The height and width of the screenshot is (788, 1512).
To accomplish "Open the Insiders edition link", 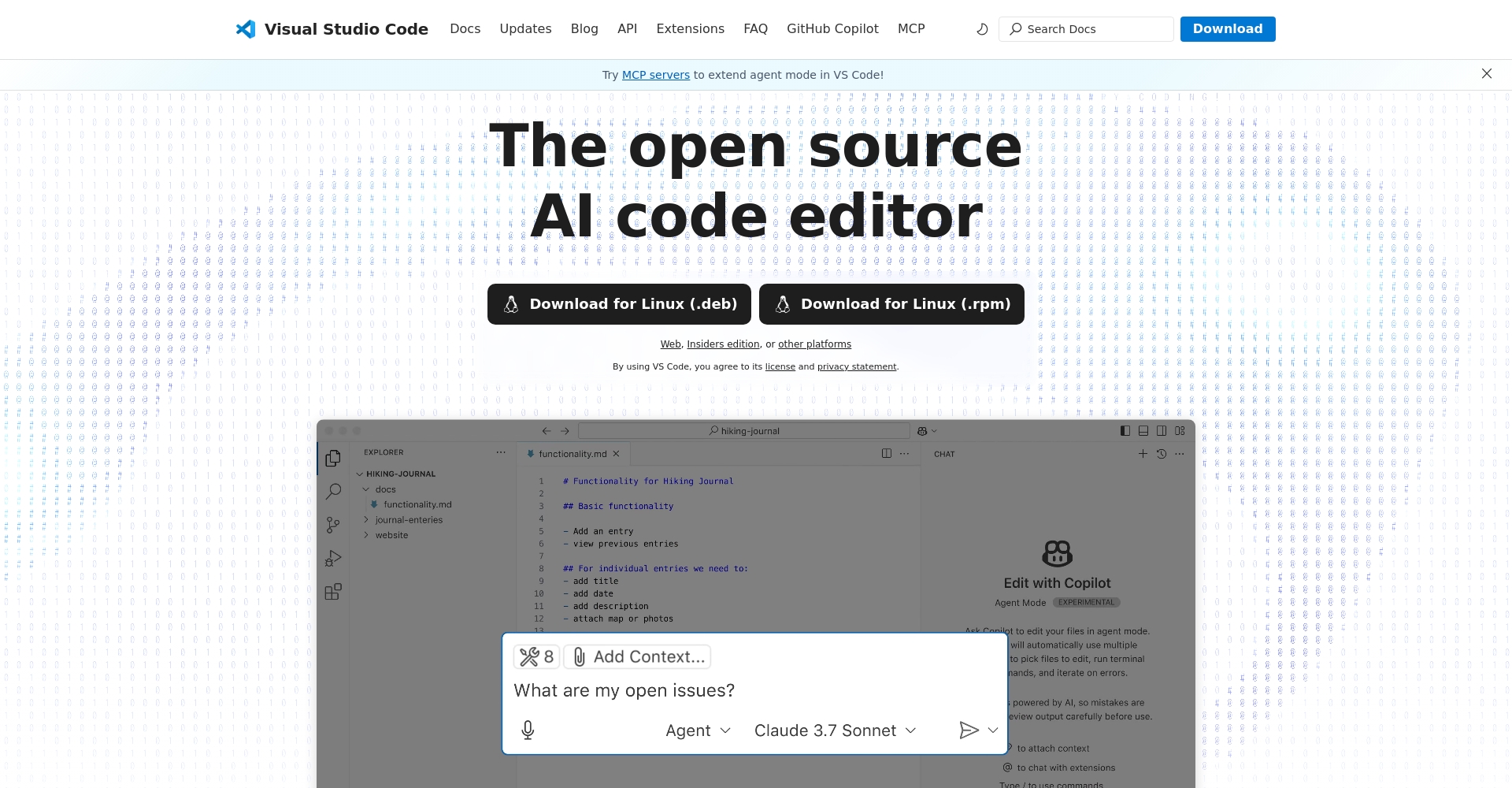I will click(723, 344).
